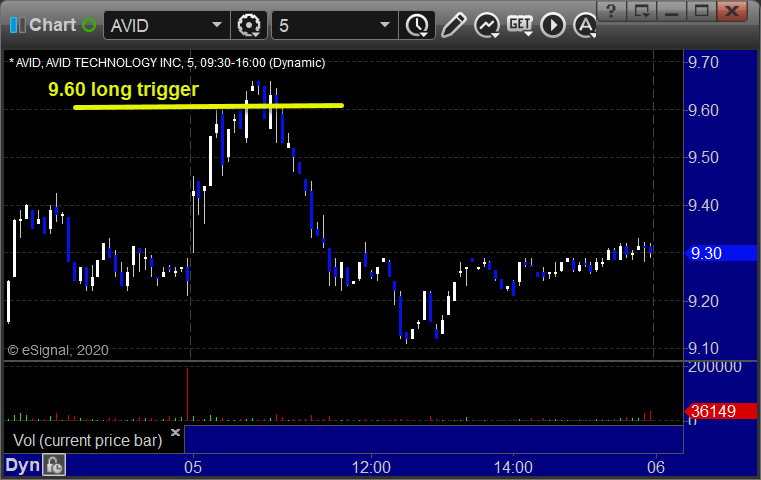
Task: Select the pencil drawing tool
Action: tap(454, 25)
